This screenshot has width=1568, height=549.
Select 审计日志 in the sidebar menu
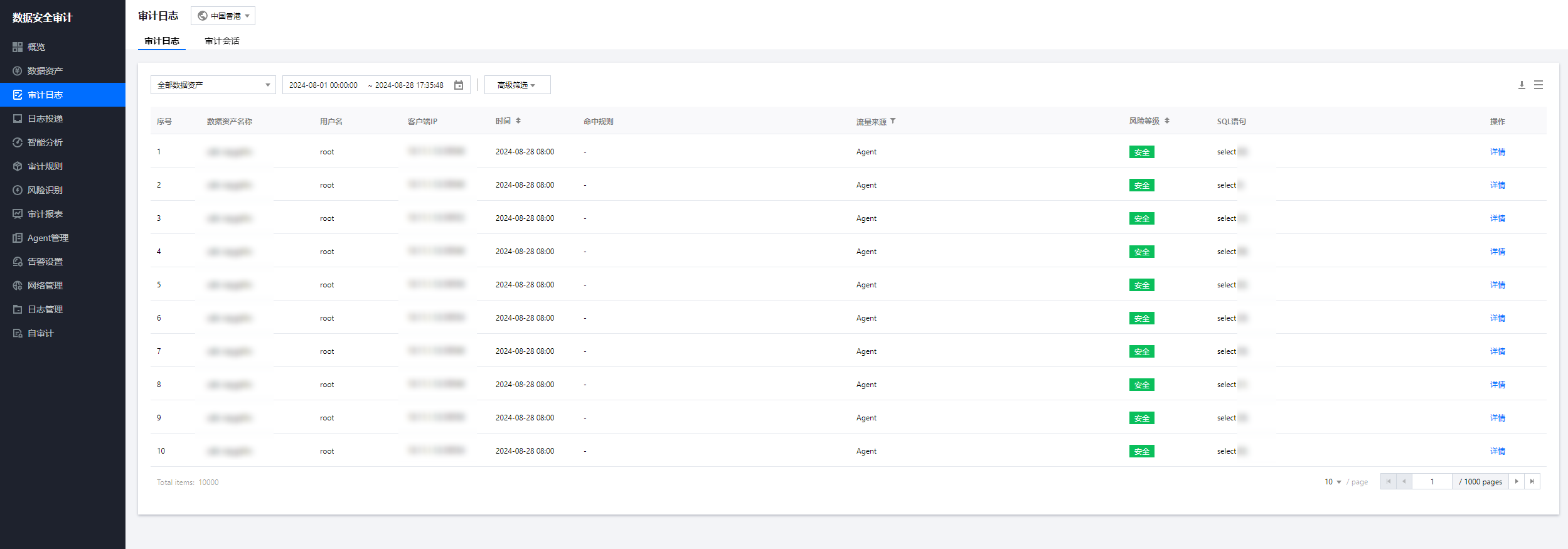point(63,95)
